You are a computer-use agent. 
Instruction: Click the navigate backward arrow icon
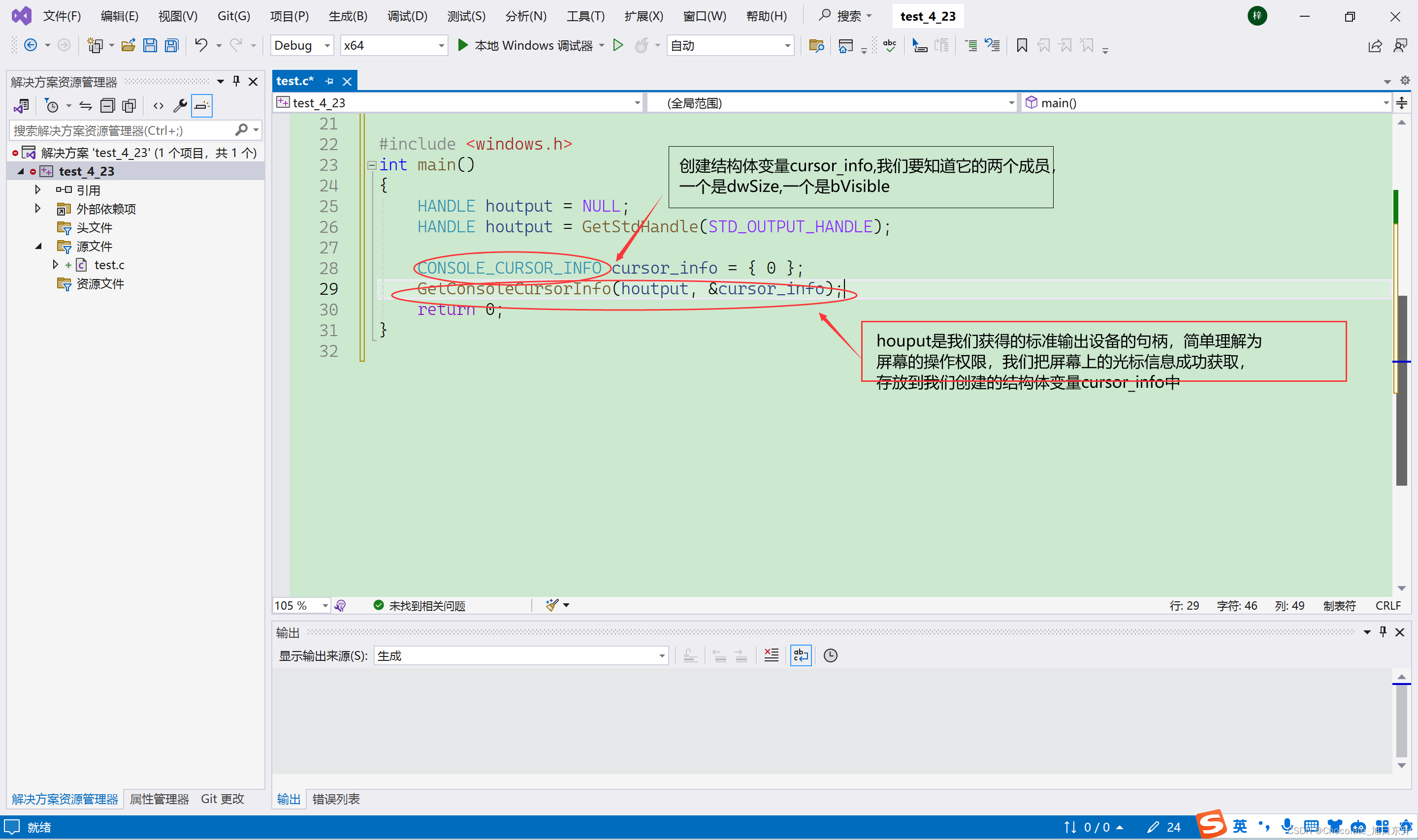tap(31, 45)
